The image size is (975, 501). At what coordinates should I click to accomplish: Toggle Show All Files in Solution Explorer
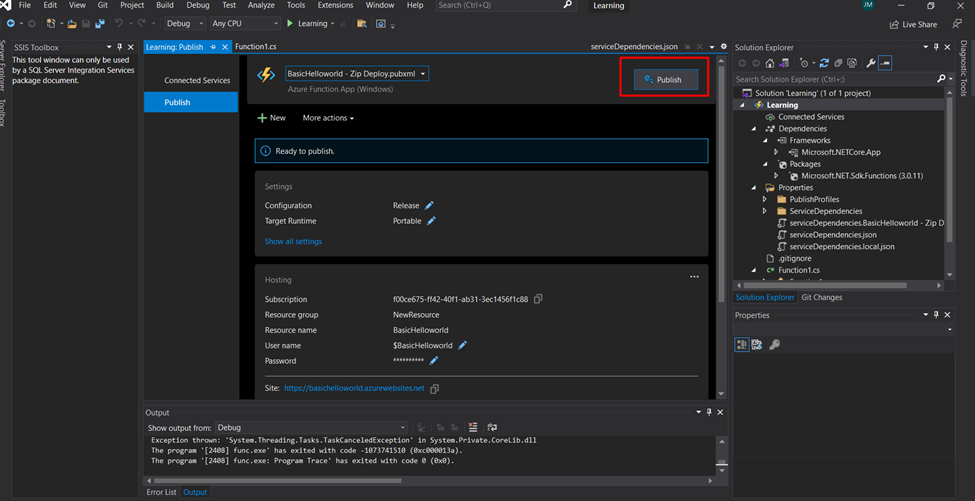(852, 63)
